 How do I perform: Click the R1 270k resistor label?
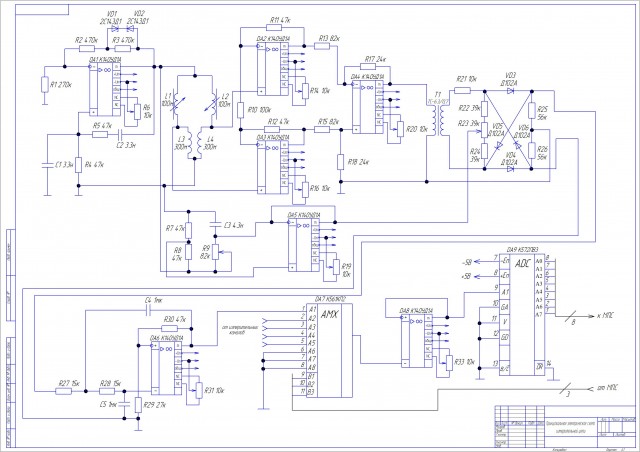pos(61,85)
